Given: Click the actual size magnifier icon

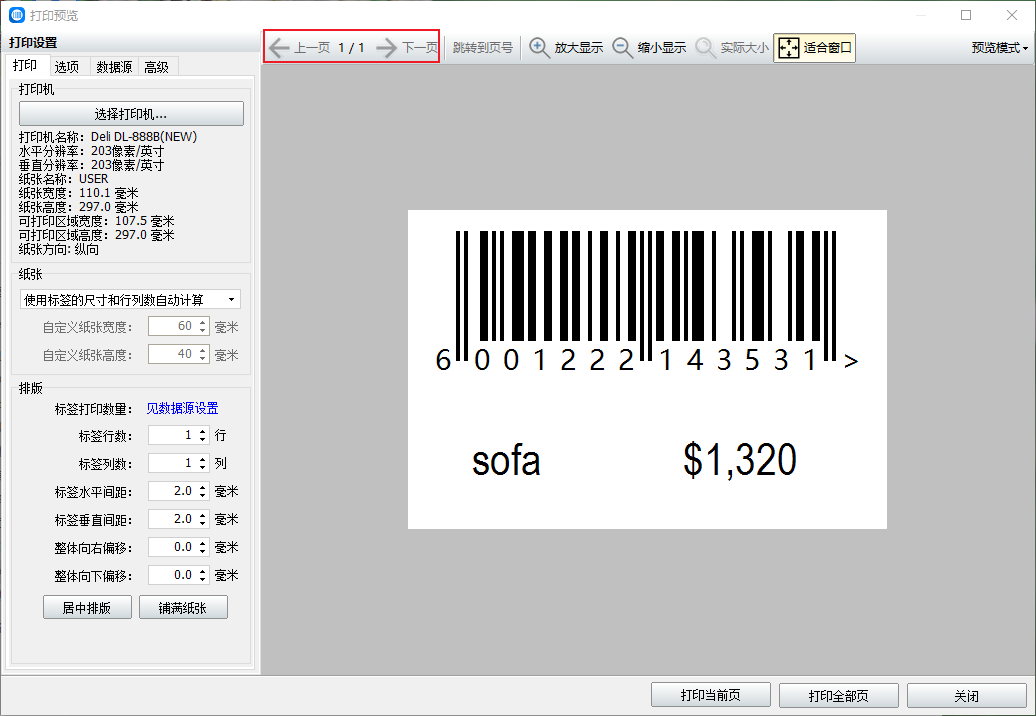Looking at the screenshot, I should pos(706,48).
